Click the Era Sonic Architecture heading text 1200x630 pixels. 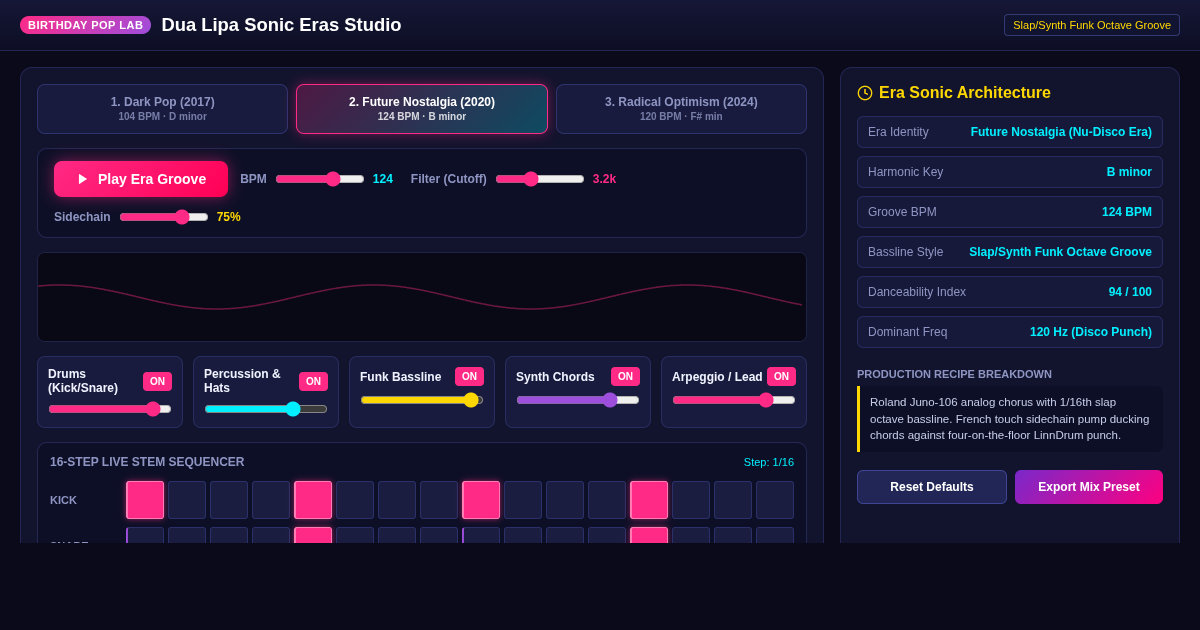click(965, 93)
